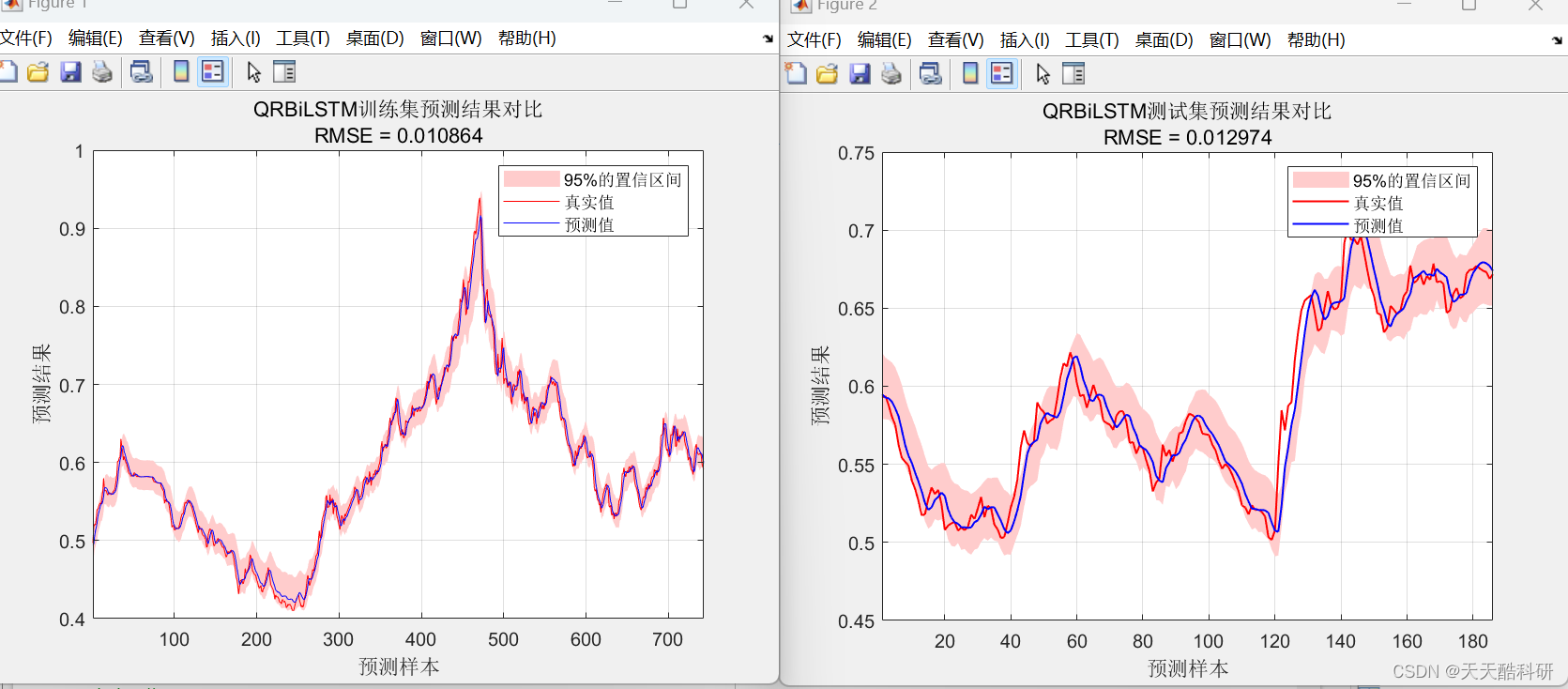
Task: Click pink 95%置信区间 legend swatch in Figure 2
Action: point(1320,180)
